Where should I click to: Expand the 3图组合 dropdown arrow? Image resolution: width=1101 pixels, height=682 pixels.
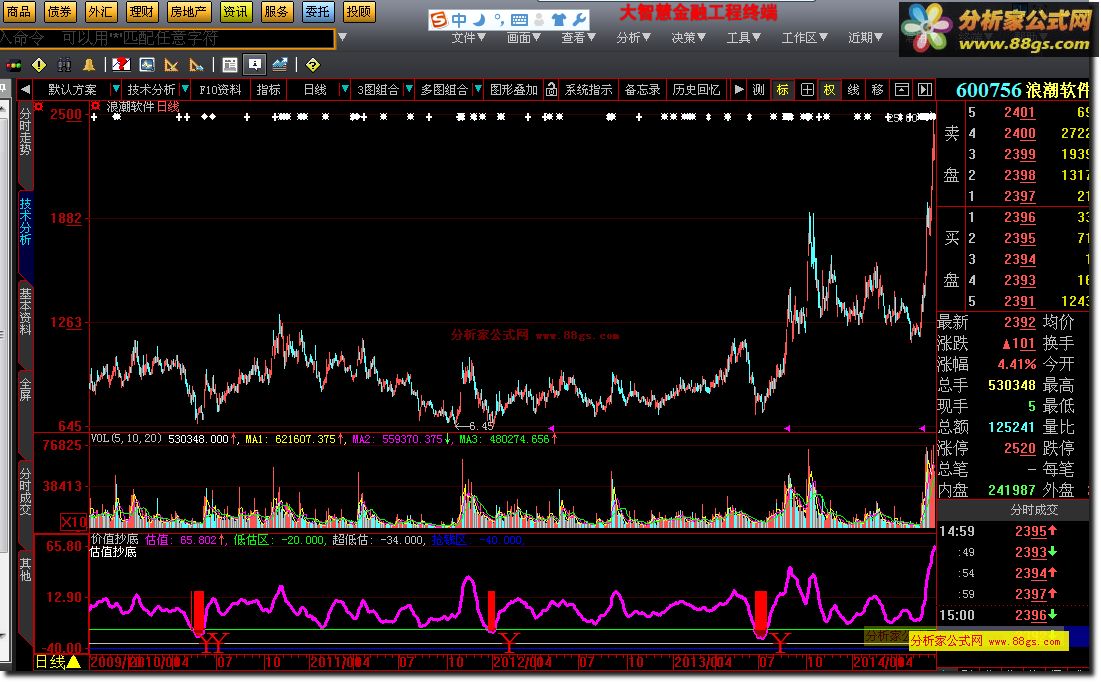[x=409, y=89]
